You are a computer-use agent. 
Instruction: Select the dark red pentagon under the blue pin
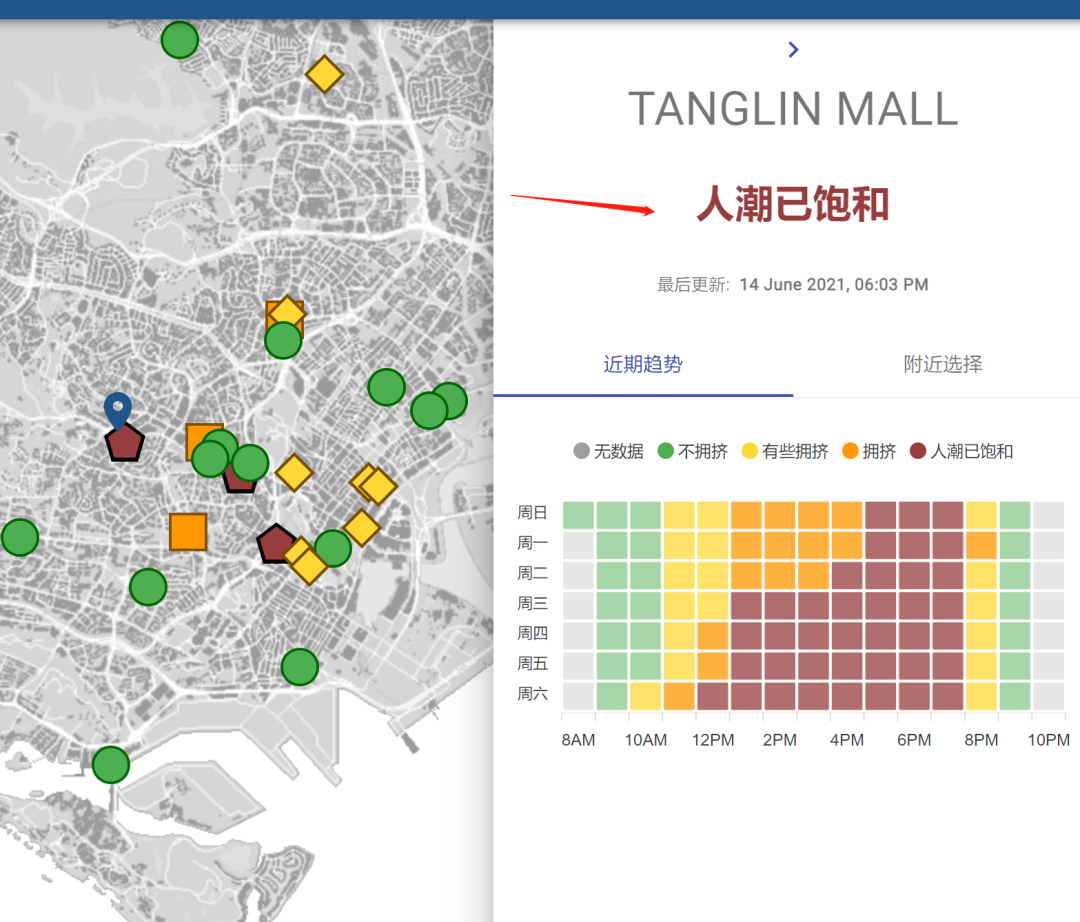(x=125, y=443)
